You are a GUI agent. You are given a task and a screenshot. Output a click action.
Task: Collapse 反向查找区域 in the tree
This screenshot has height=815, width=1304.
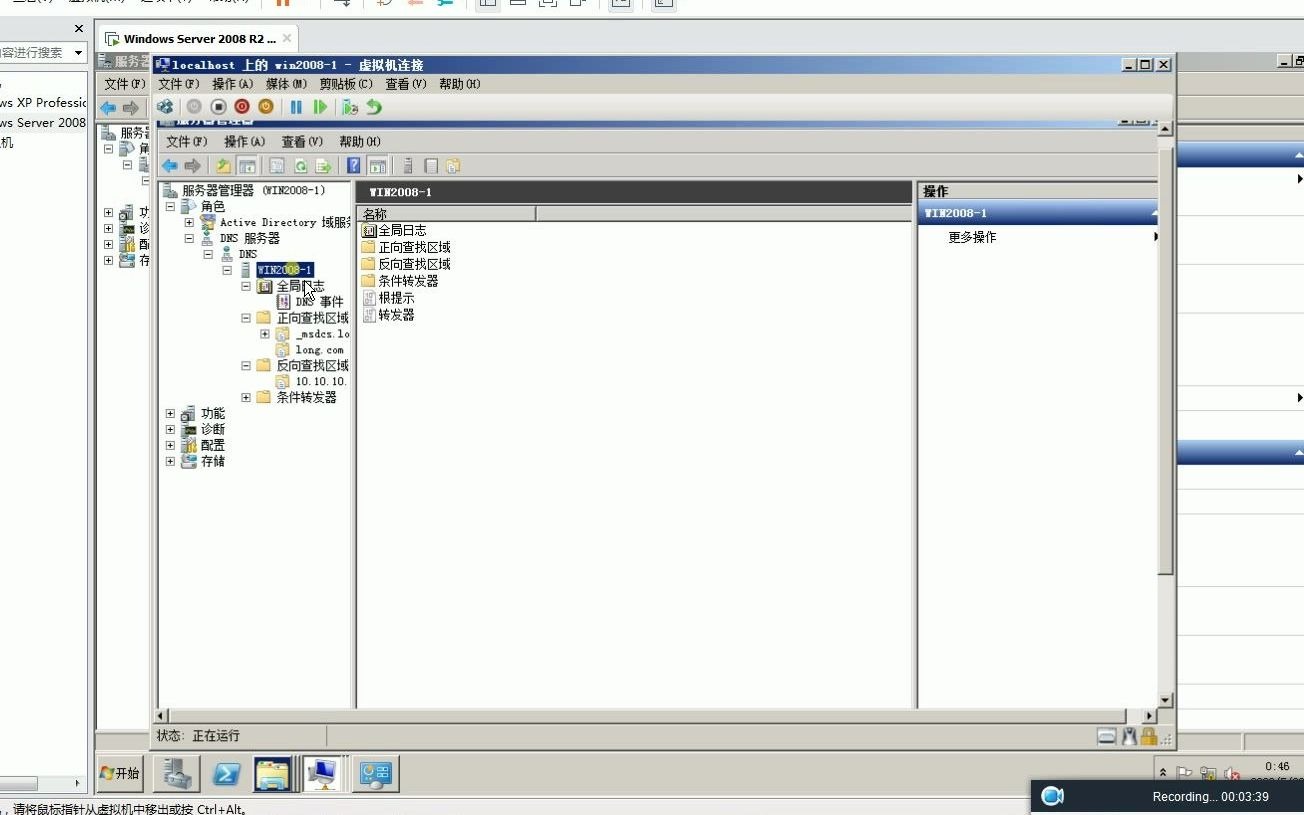246,365
